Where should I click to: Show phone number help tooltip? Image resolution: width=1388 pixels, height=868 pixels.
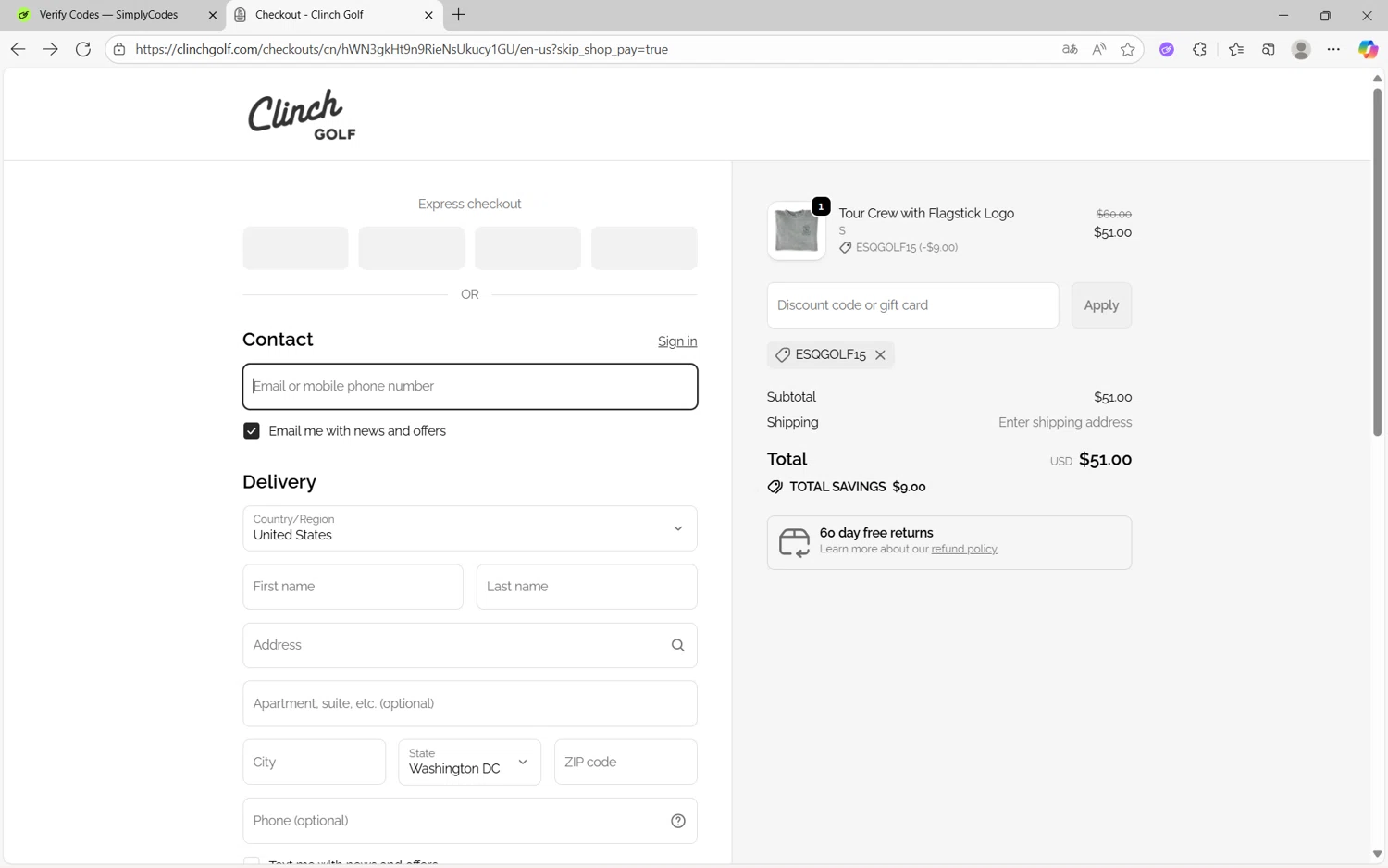(x=678, y=821)
